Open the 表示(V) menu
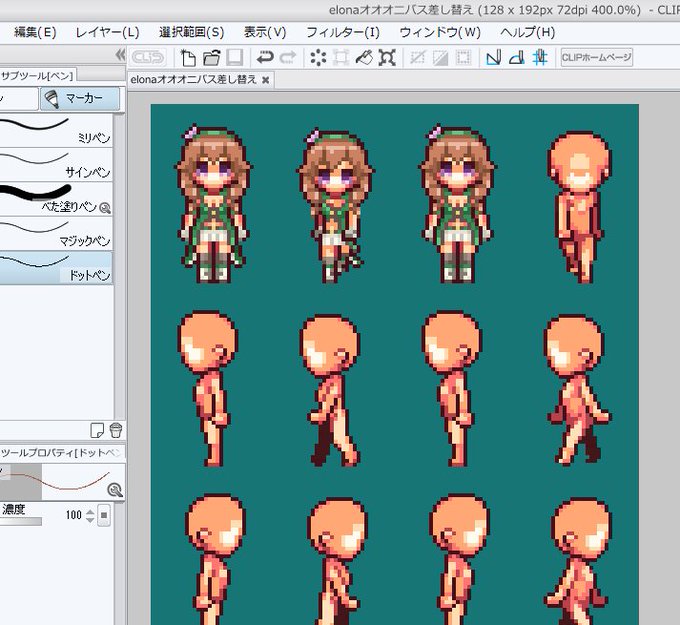The image size is (680, 625). tap(265, 33)
